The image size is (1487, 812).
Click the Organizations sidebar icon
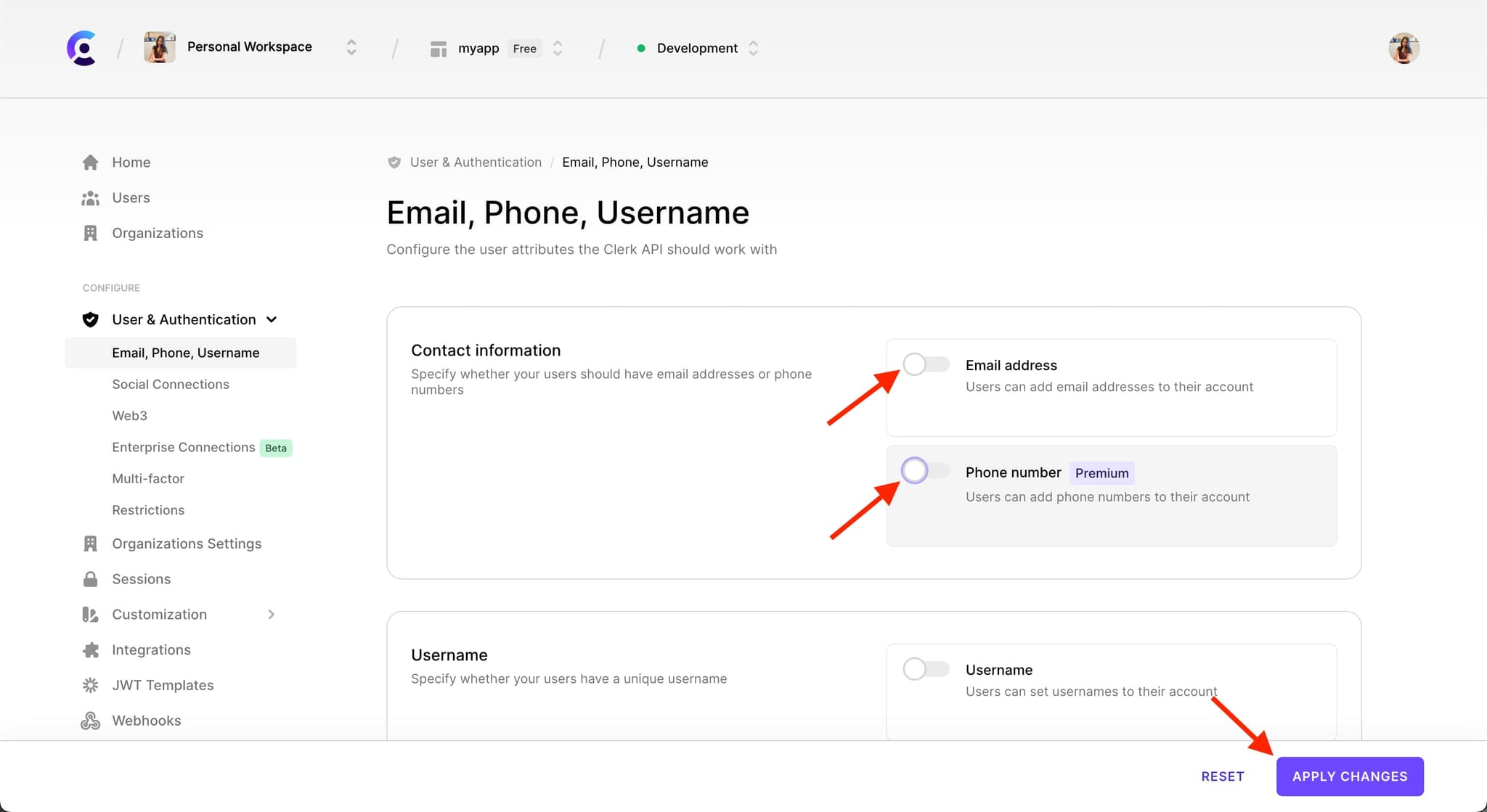(91, 233)
